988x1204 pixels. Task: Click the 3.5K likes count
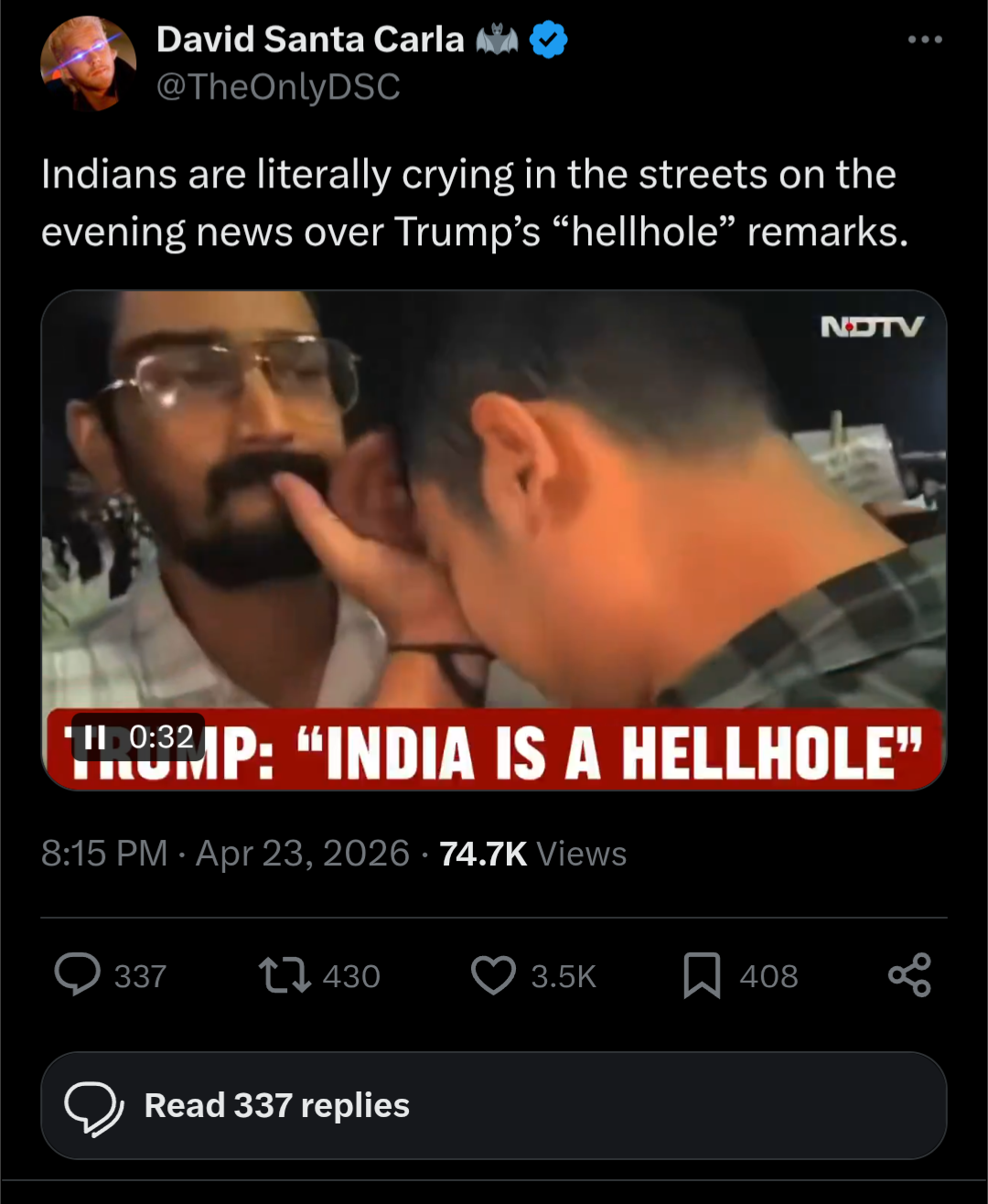(x=564, y=976)
